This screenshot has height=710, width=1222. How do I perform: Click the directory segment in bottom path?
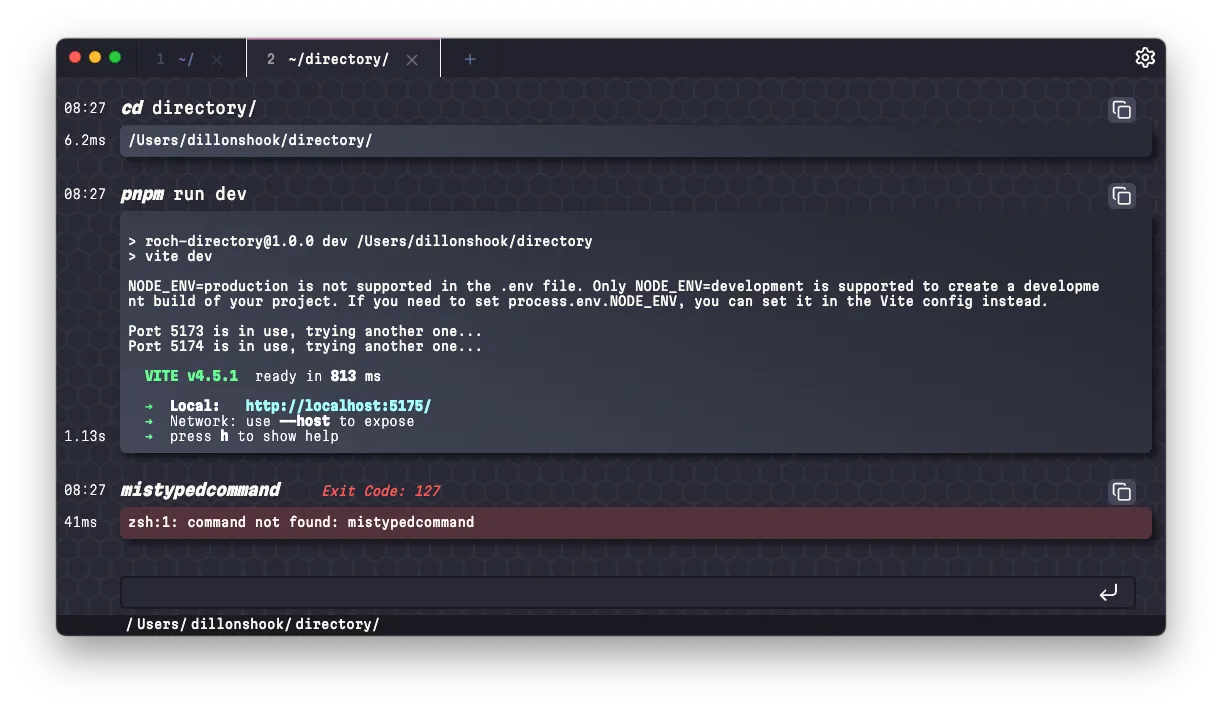pos(334,624)
